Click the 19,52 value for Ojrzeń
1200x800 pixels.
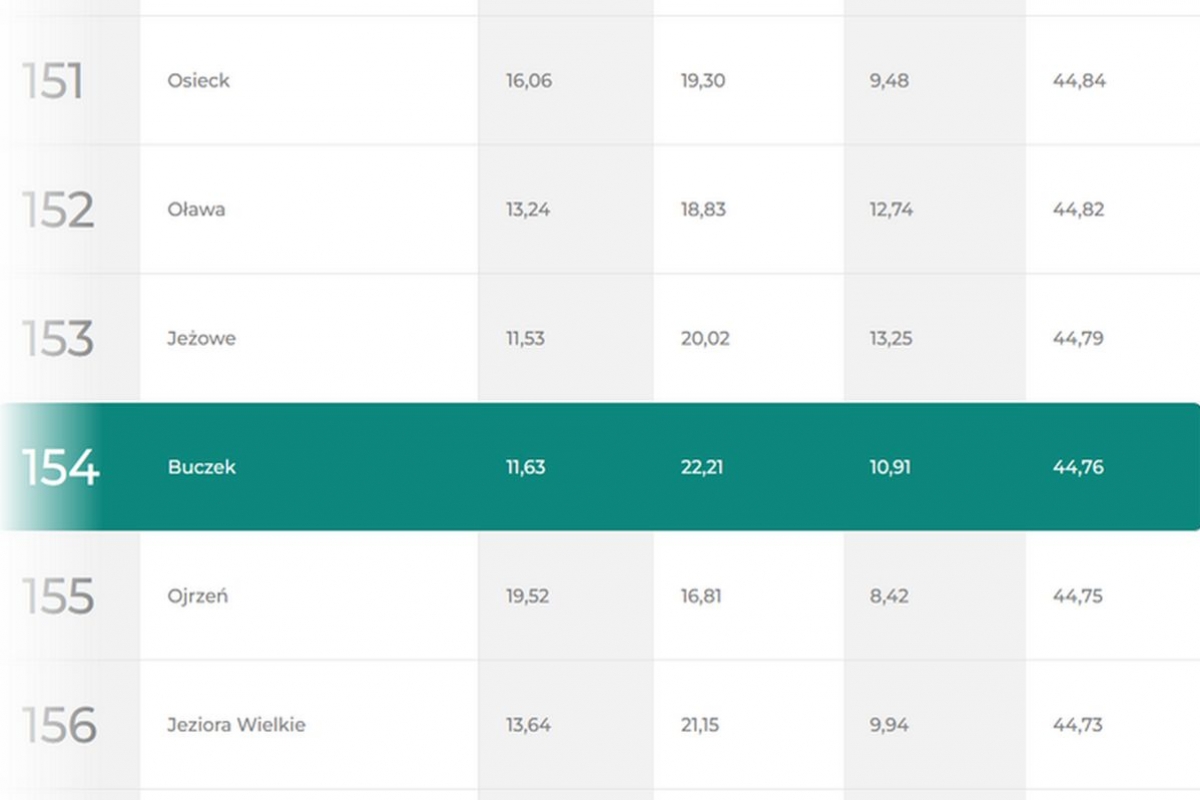(x=528, y=596)
